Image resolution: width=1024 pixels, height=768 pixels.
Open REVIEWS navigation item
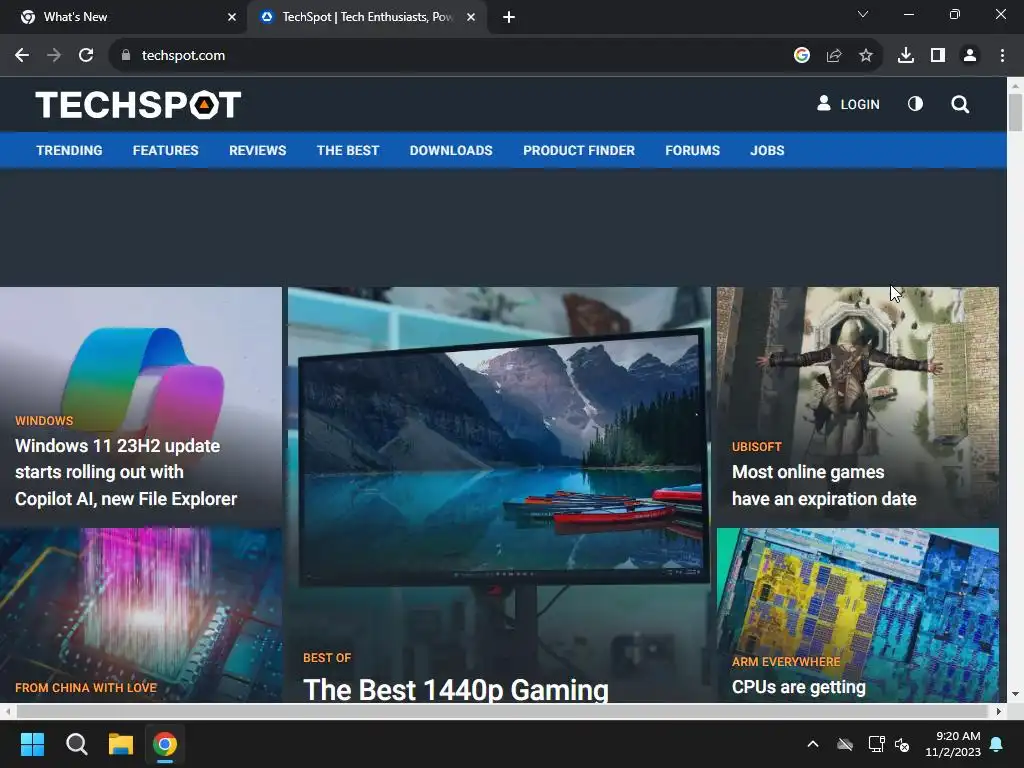(257, 150)
